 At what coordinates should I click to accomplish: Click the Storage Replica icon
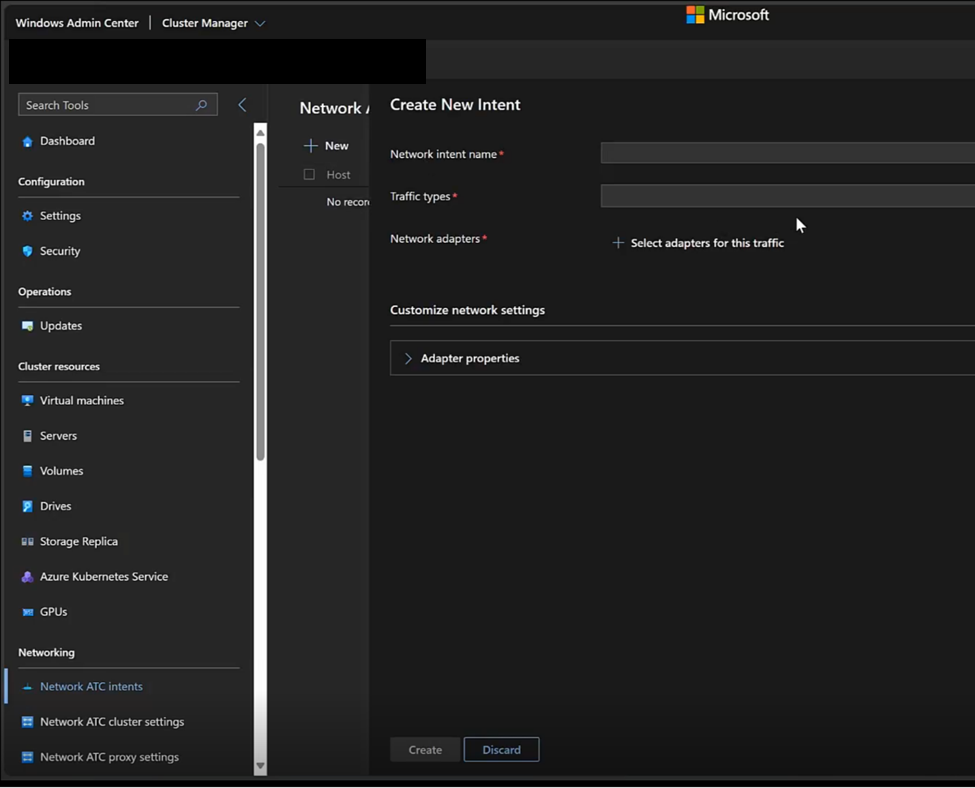27,542
